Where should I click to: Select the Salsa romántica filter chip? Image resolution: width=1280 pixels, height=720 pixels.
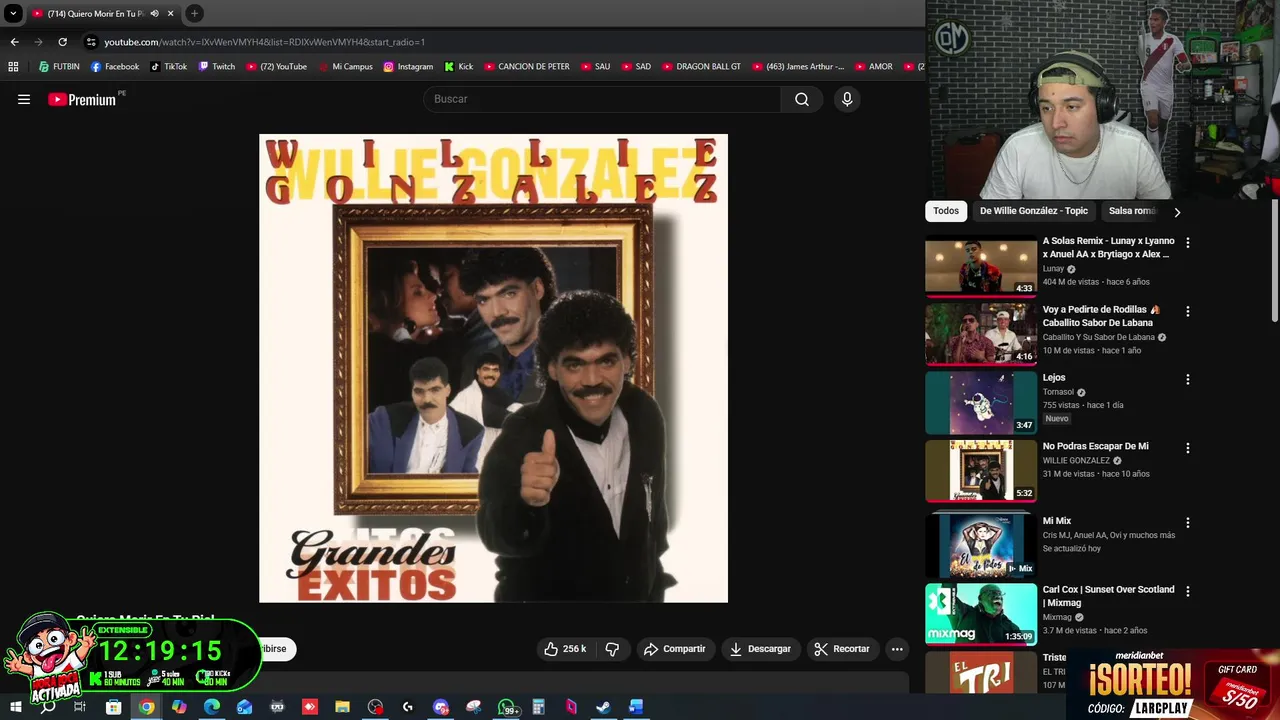[1131, 211]
